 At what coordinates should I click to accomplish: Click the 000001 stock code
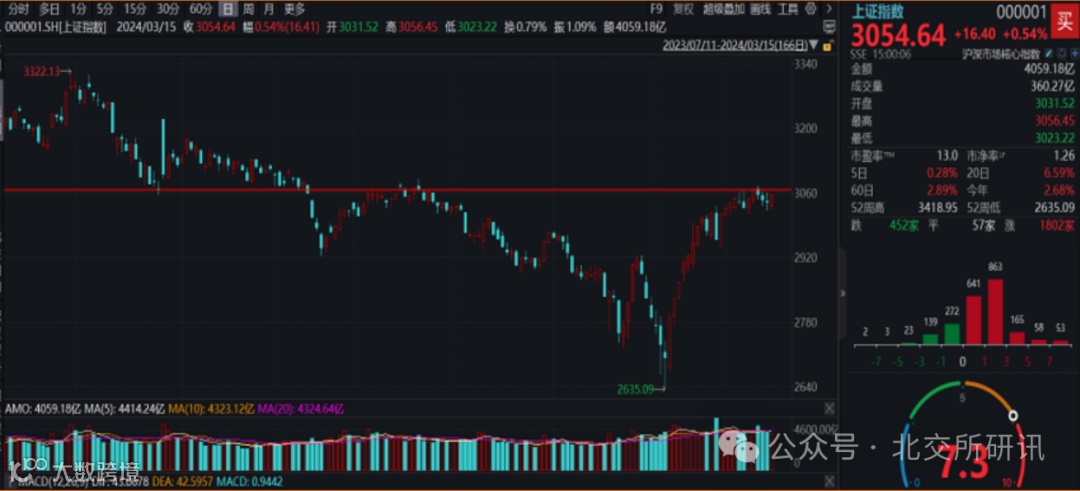[x=1021, y=11]
